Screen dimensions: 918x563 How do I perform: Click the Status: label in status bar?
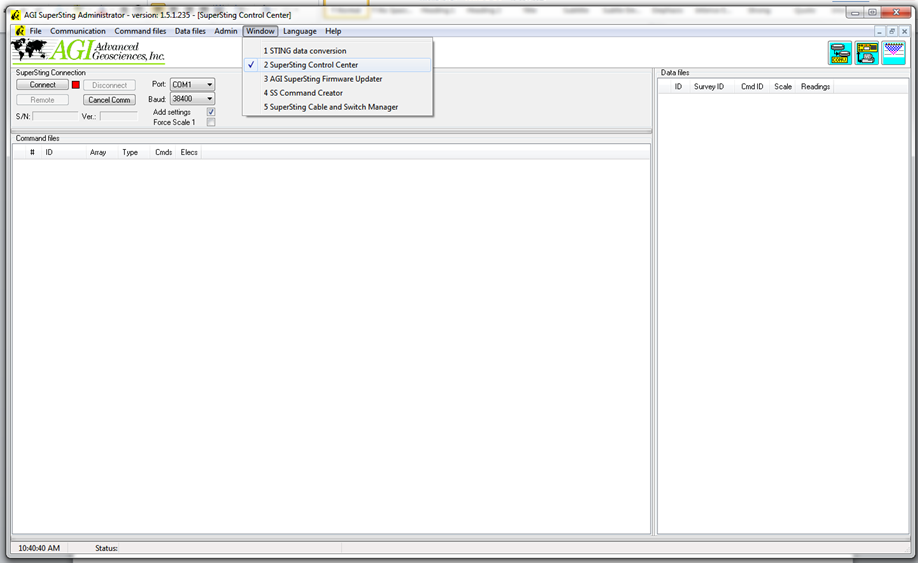coord(107,548)
